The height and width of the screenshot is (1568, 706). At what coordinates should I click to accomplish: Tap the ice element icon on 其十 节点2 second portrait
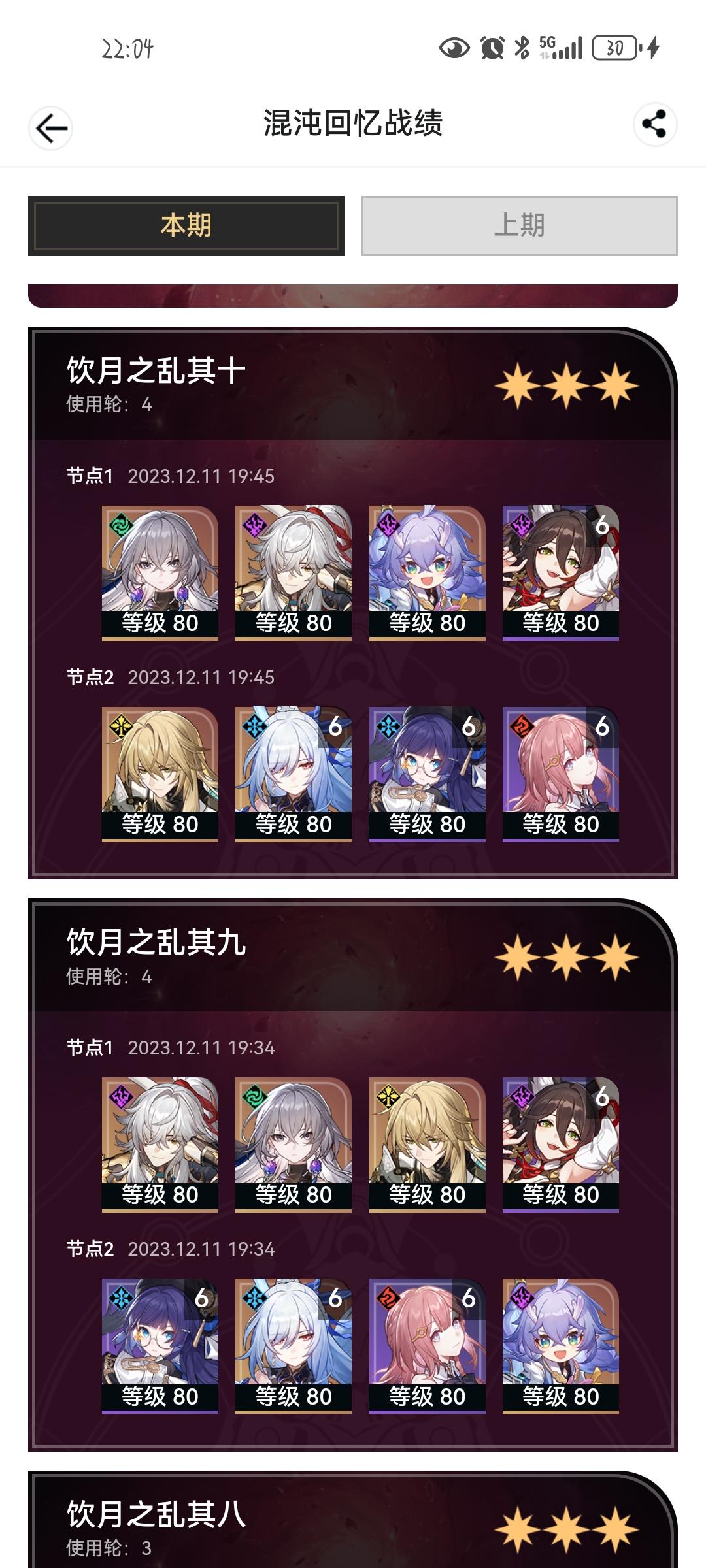coord(255,726)
